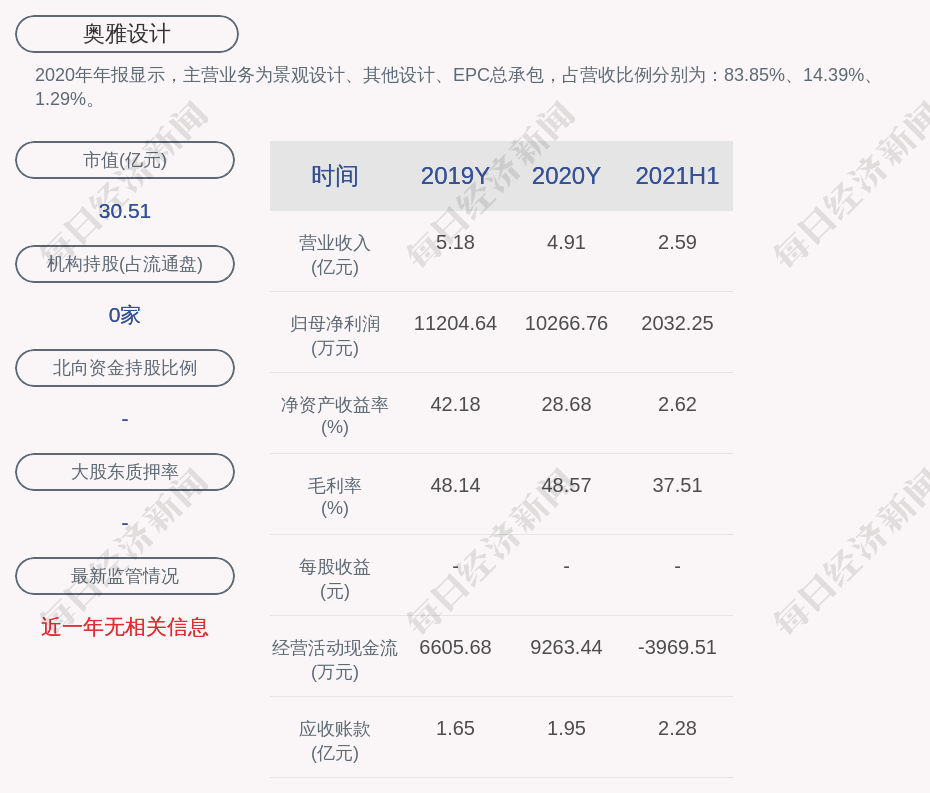
Task: Click net profit value 10266.76
Action: 566,323
